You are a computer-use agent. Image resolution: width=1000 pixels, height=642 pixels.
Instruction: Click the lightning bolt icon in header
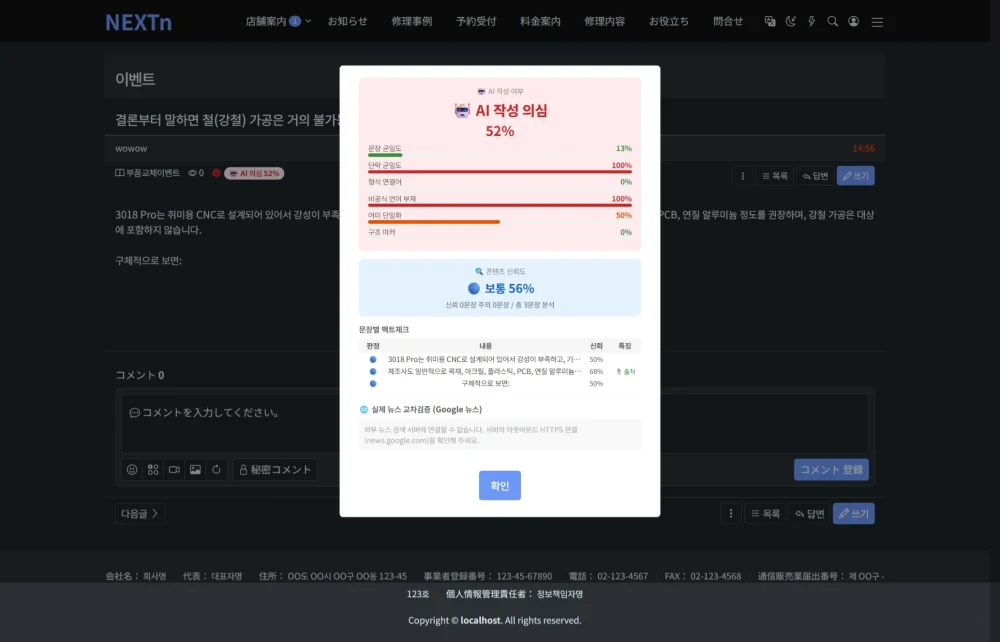(x=811, y=21)
